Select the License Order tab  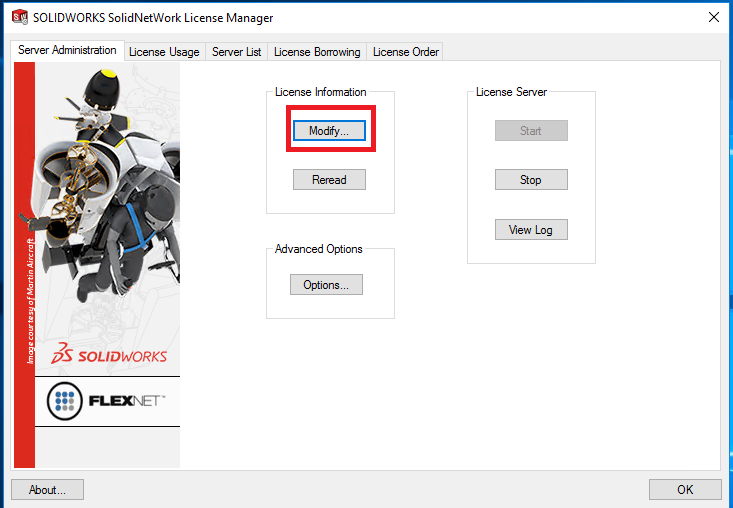[406, 52]
